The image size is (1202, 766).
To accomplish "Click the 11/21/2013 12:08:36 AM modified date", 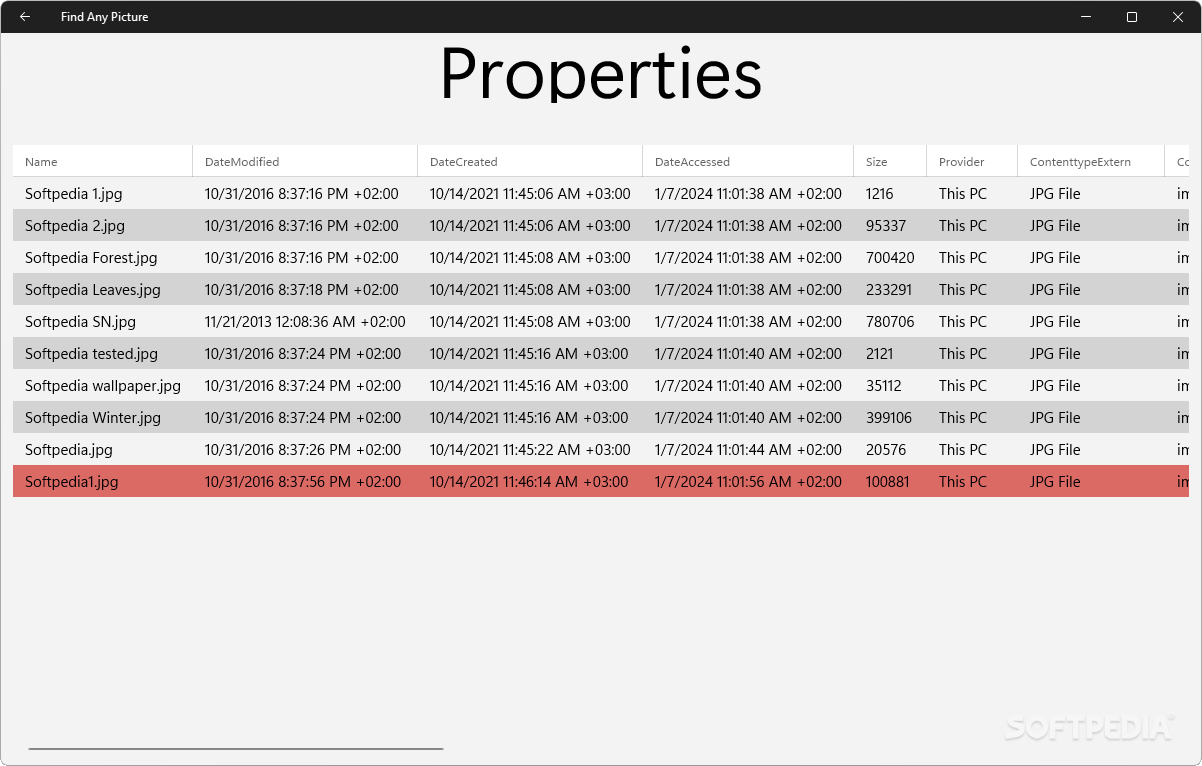I will pyautogui.click(x=305, y=322).
